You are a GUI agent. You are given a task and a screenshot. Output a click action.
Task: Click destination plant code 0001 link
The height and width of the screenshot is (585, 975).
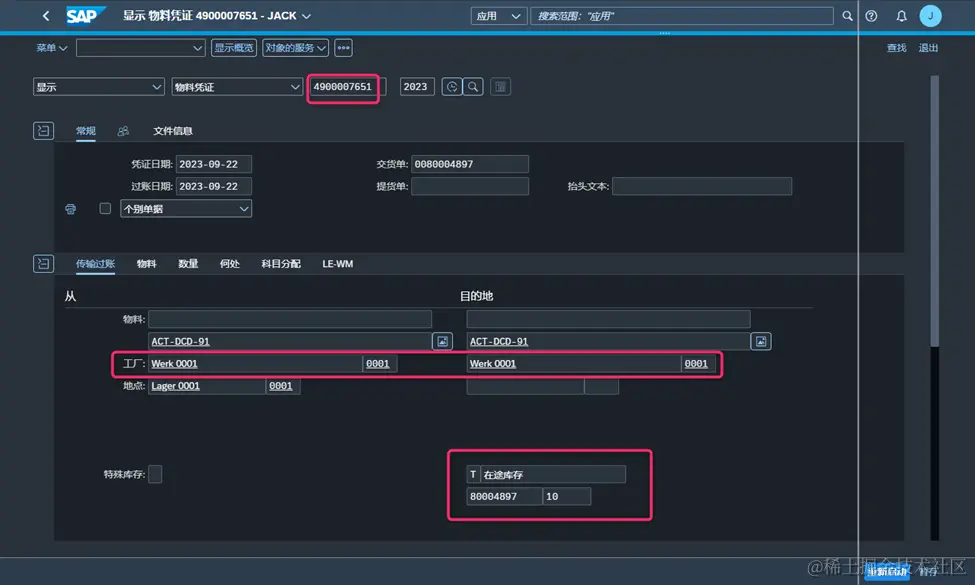(696, 364)
